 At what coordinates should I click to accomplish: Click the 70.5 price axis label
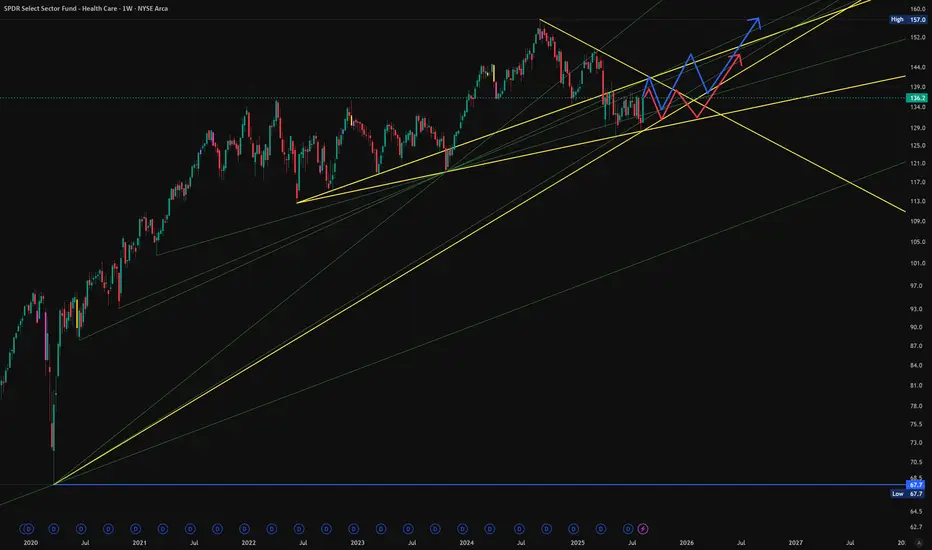click(x=917, y=461)
